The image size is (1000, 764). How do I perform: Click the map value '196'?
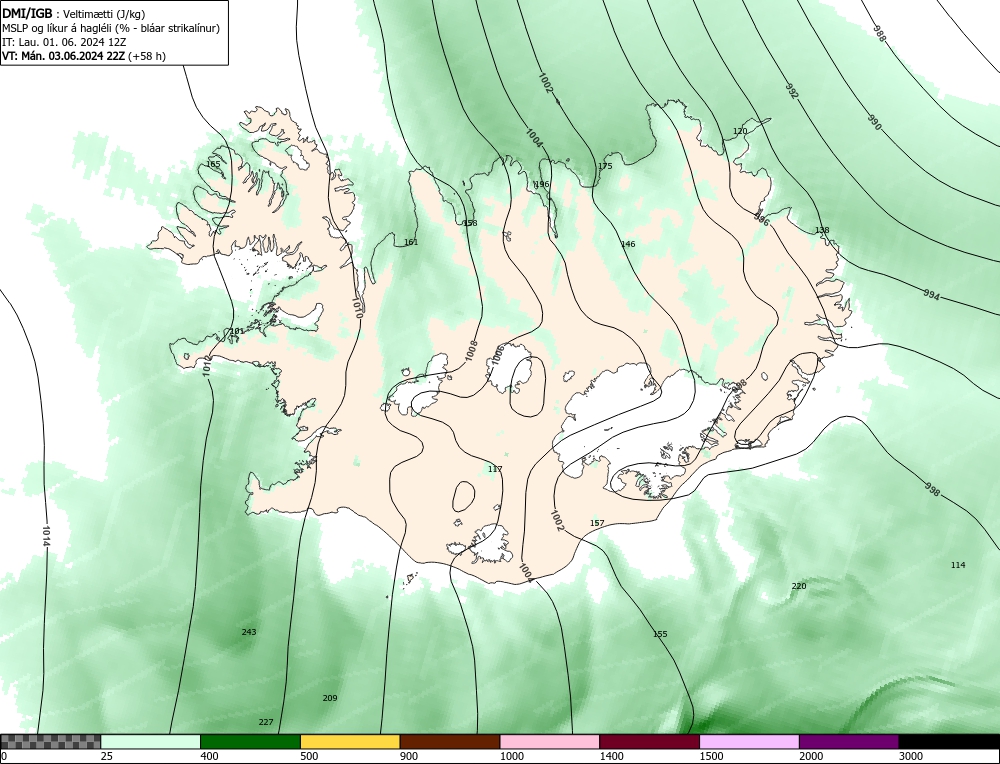point(541,184)
